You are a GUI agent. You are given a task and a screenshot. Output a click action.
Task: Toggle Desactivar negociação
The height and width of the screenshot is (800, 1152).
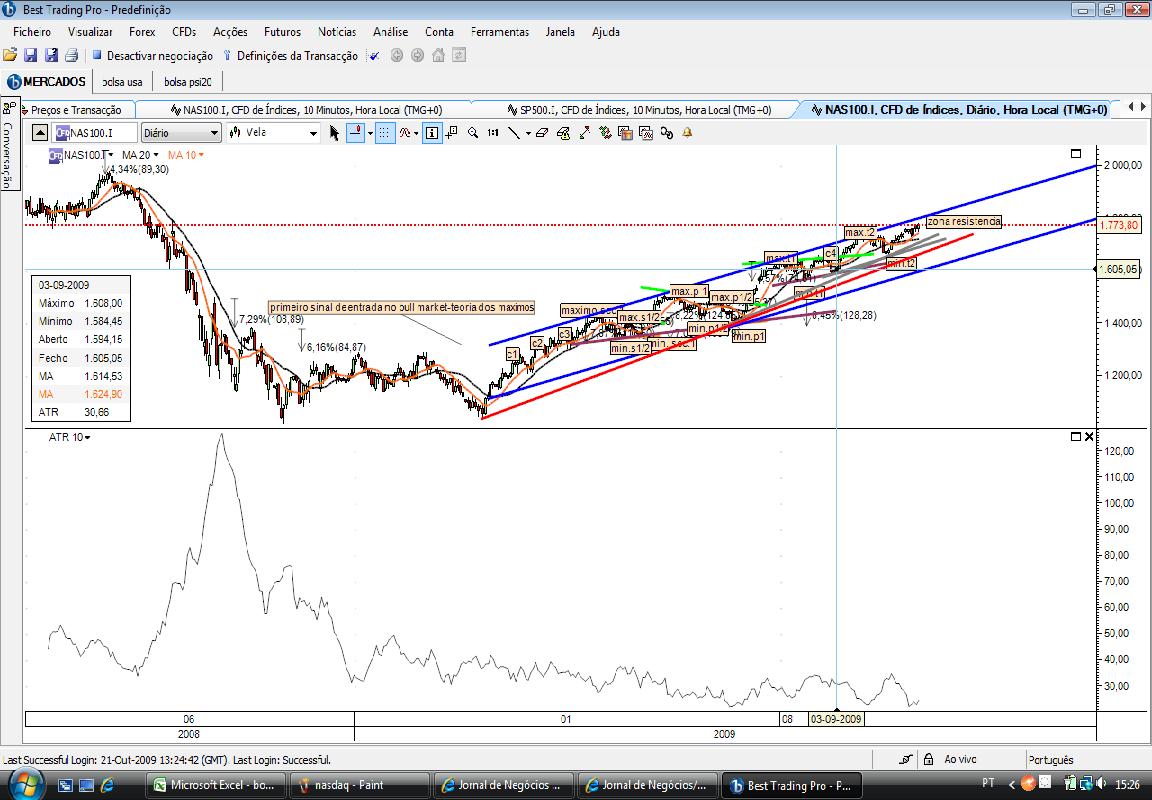pos(152,56)
